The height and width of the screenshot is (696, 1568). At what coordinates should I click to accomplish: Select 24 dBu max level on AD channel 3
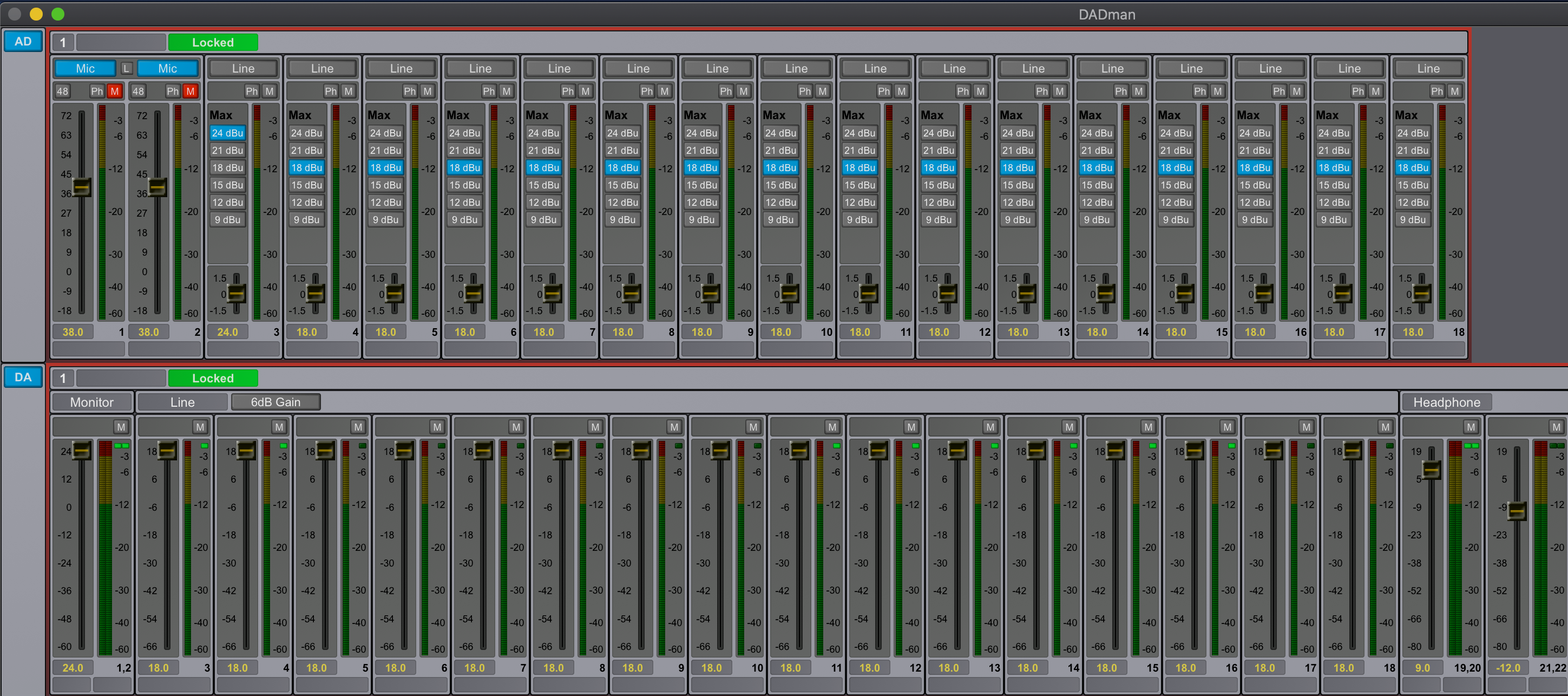[228, 133]
